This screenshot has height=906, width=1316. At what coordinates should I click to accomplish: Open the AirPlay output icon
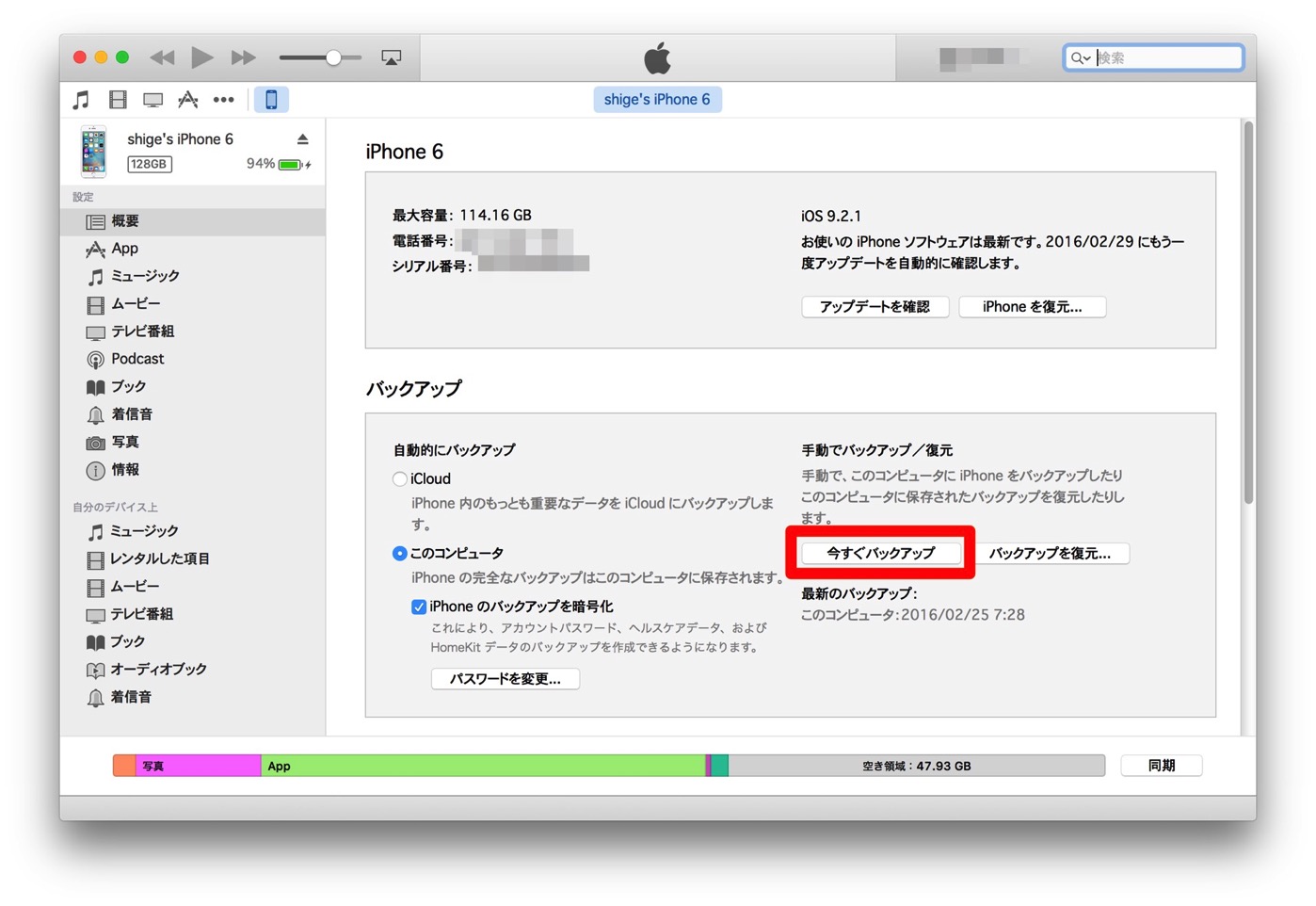click(x=392, y=57)
